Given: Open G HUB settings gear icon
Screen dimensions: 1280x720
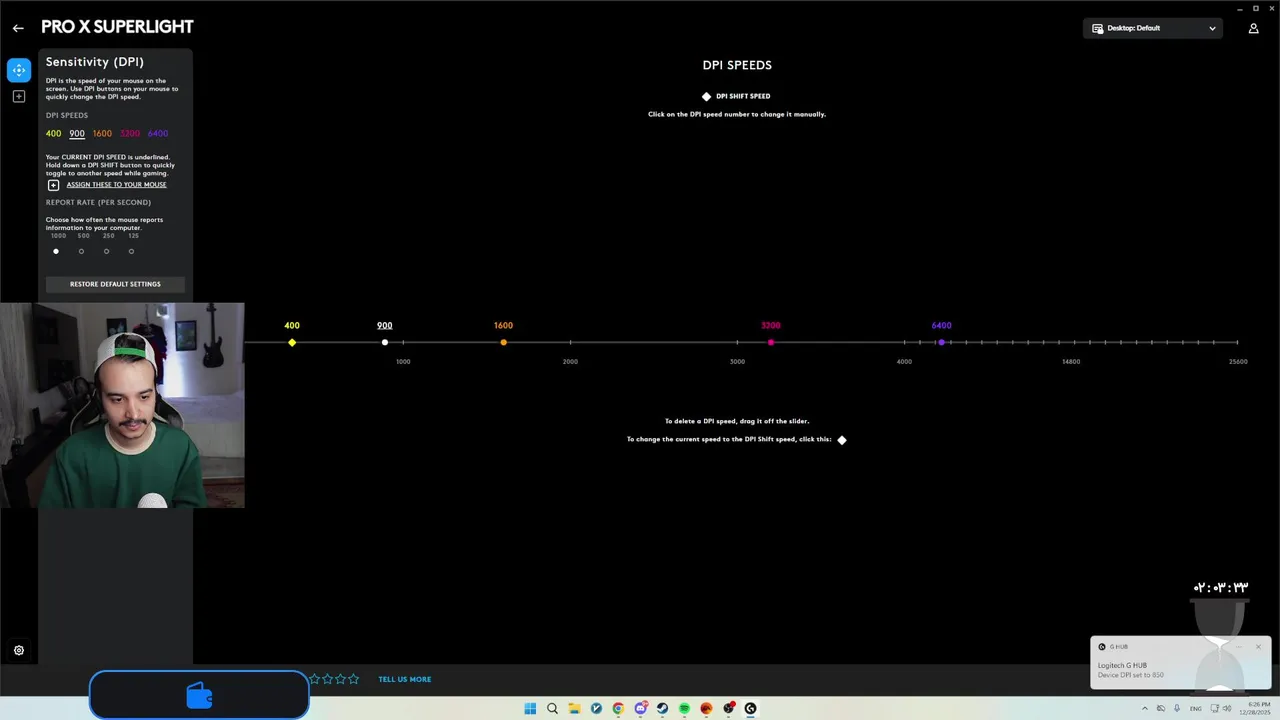Looking at the screenshot, I should [19, 650].
